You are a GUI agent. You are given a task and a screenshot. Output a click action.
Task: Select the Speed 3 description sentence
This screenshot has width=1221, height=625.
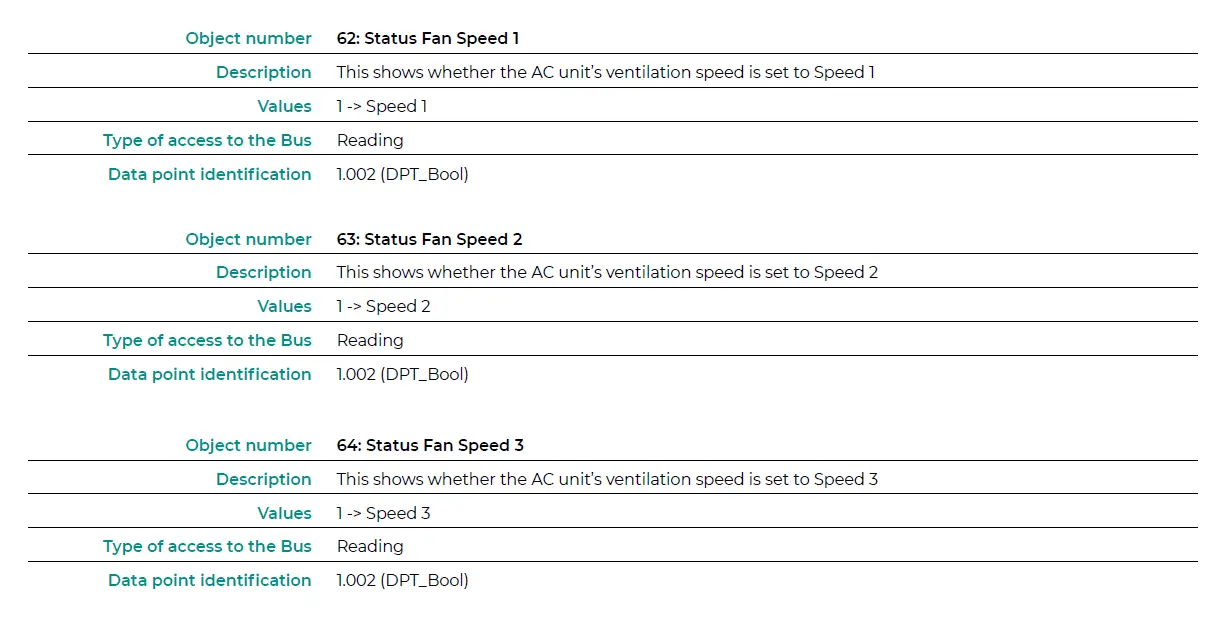click(607, 479)
